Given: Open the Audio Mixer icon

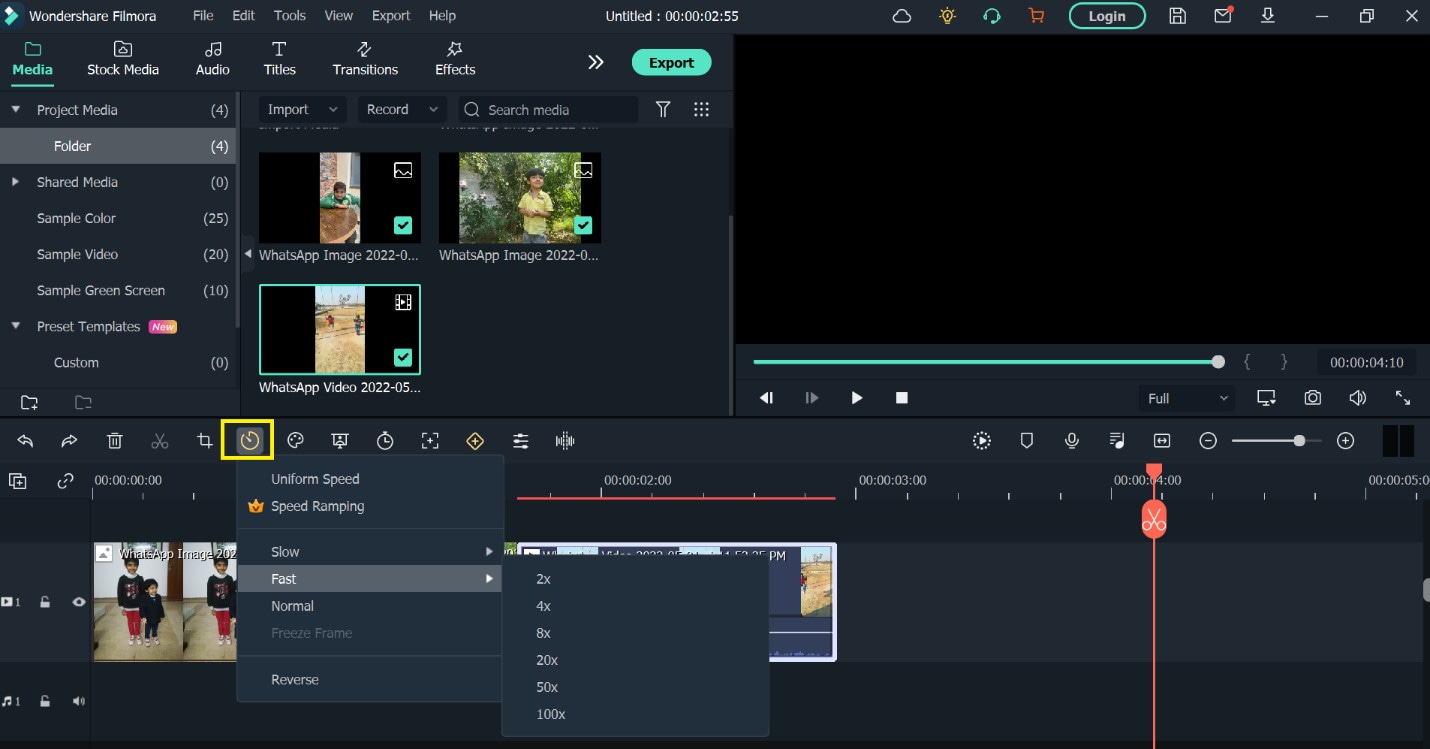Looking at the screenshot, I should (1117, 441).
